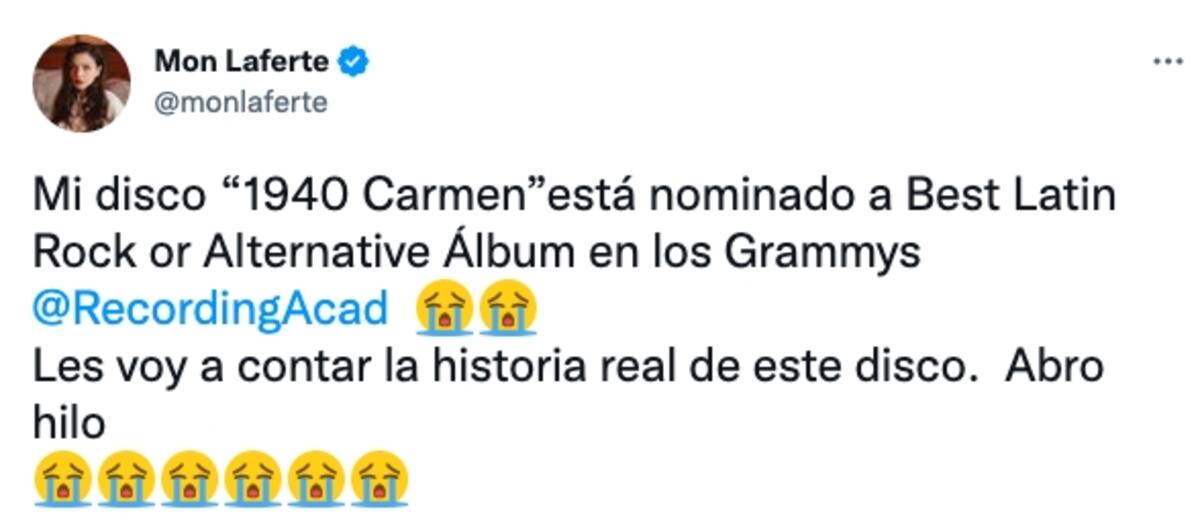Open Mon Laferte's profile picture

(81, 83)
